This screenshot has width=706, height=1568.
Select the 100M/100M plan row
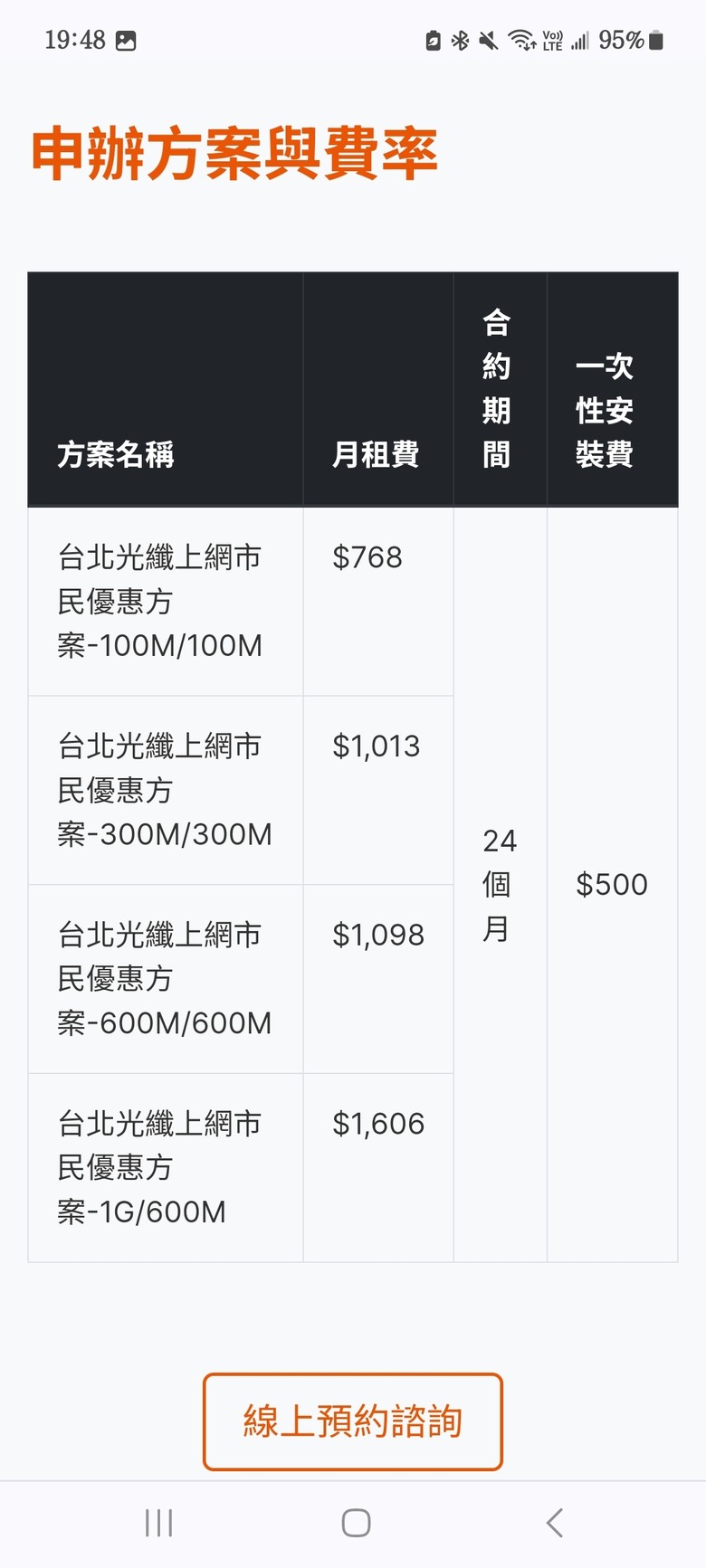click(x=241, y=601)
